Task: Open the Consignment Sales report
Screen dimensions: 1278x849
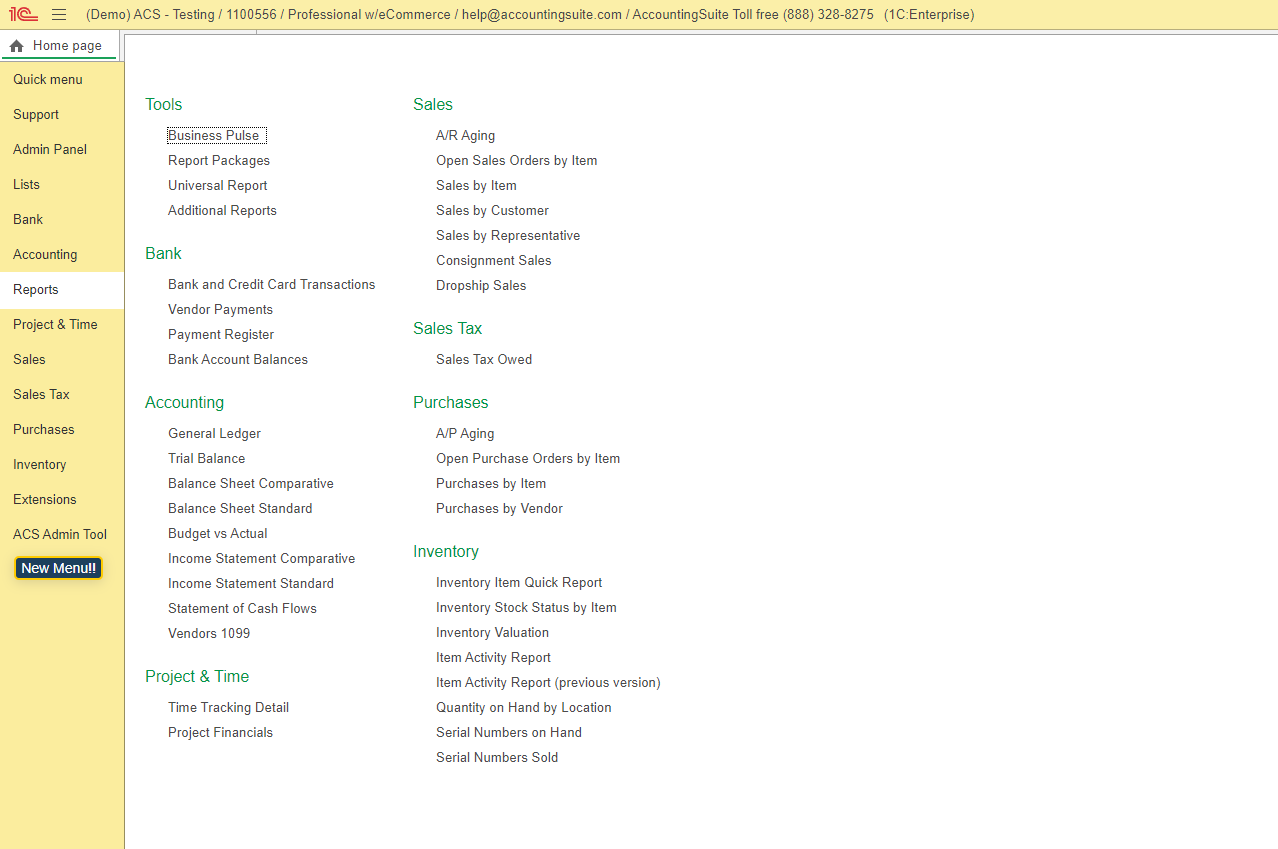Action: pos(494,261)
